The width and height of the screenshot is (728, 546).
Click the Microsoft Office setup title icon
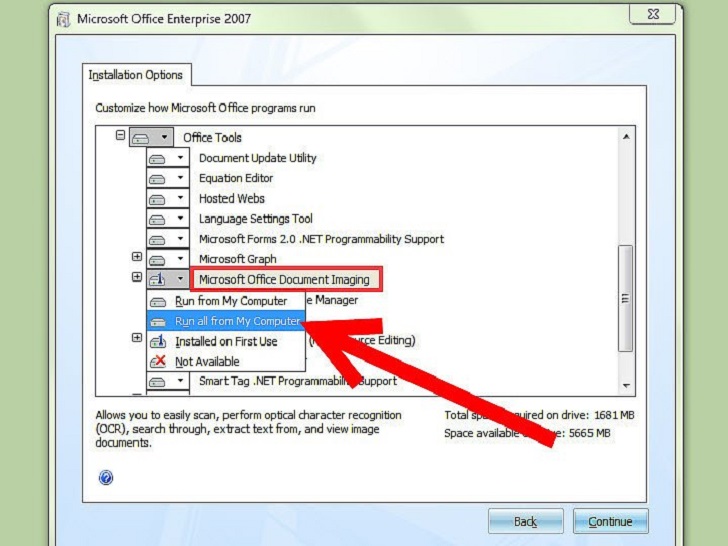coord(64,20)
